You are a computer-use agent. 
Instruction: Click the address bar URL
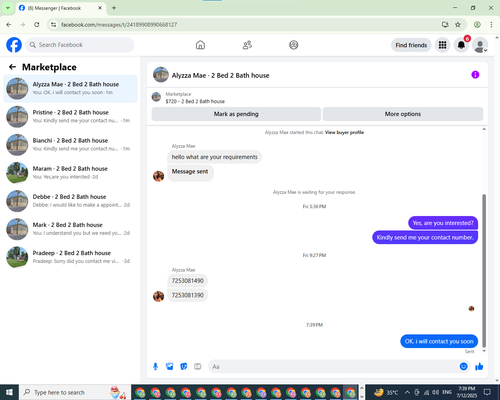coord(119,25)
